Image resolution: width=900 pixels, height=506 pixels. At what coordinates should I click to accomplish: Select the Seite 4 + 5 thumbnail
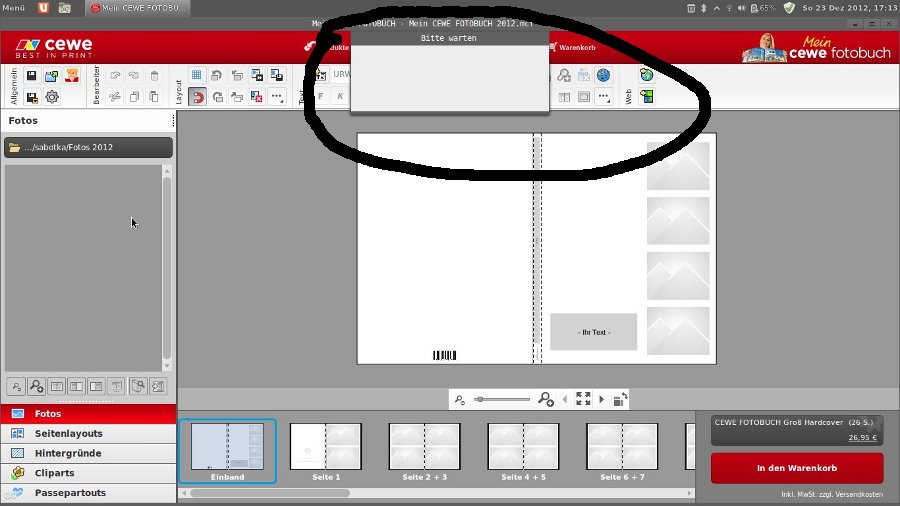[x=523, y=451]
